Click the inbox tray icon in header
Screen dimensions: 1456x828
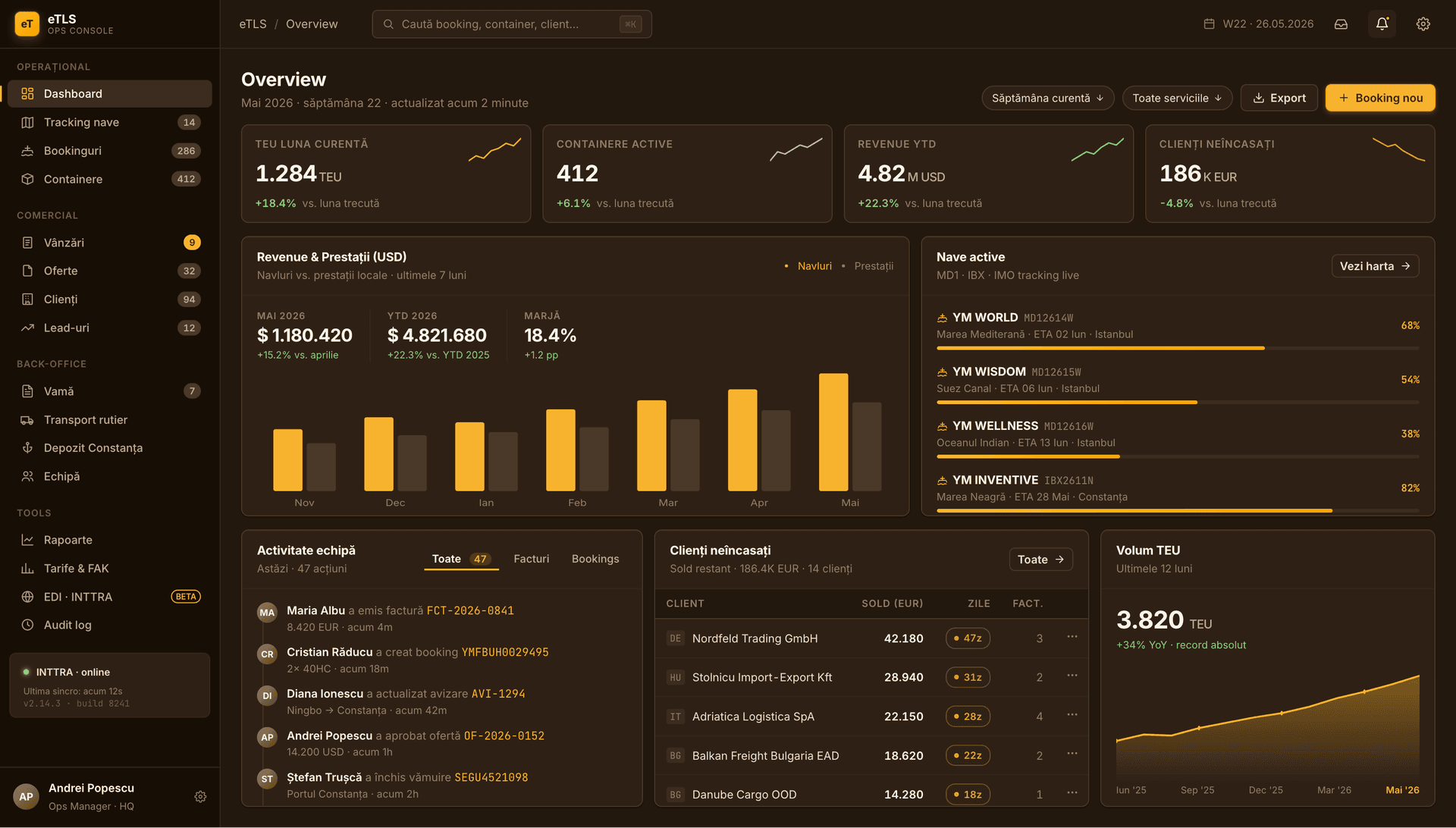point(1341,24)
